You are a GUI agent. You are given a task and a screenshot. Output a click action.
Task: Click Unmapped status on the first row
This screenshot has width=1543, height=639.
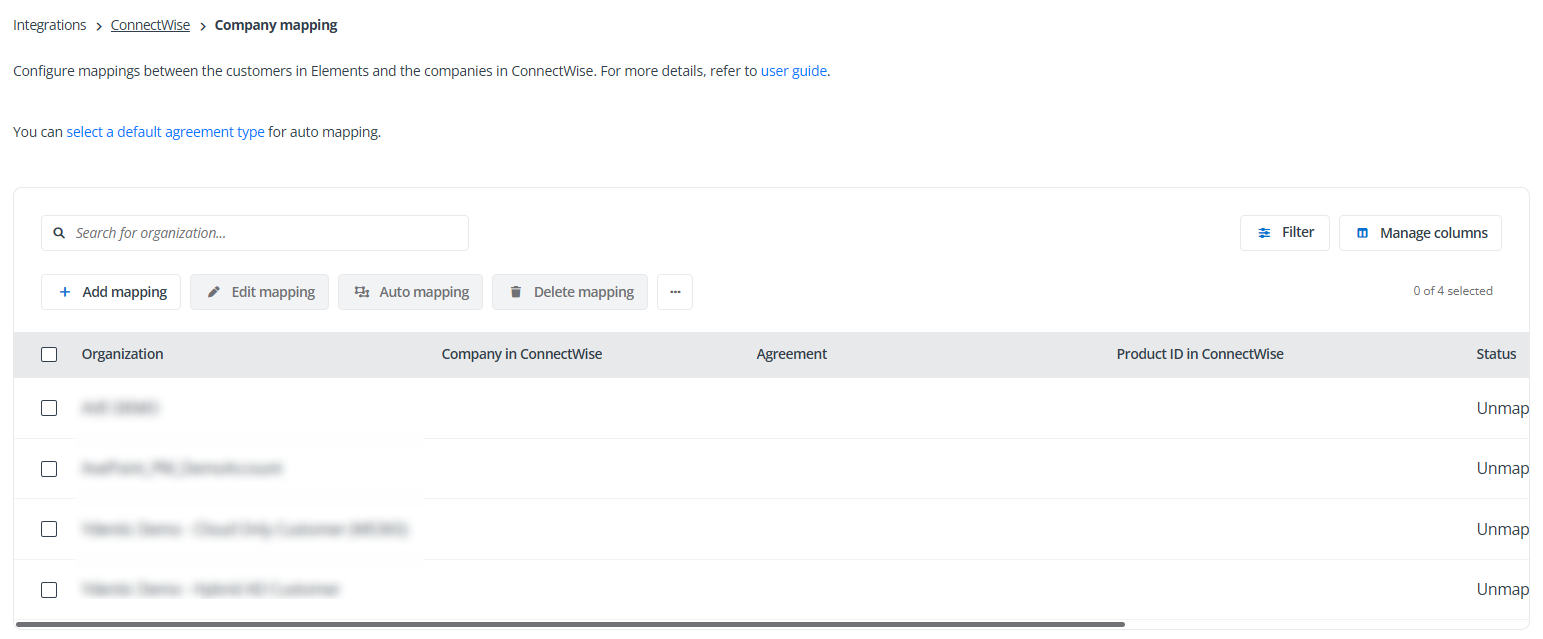coord(1503,407)
